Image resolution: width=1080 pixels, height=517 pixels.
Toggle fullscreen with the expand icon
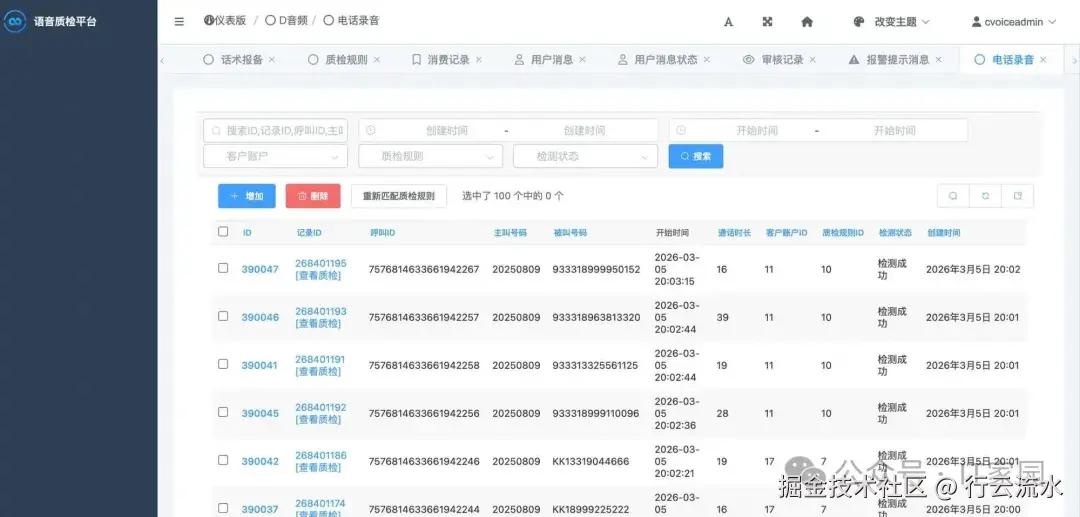[767, 22]
